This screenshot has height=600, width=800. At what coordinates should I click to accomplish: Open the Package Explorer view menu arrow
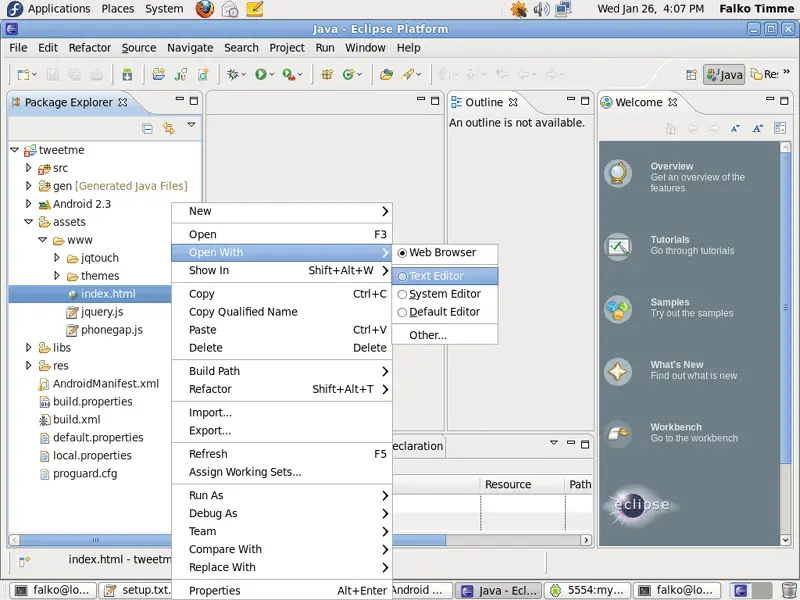191,124
